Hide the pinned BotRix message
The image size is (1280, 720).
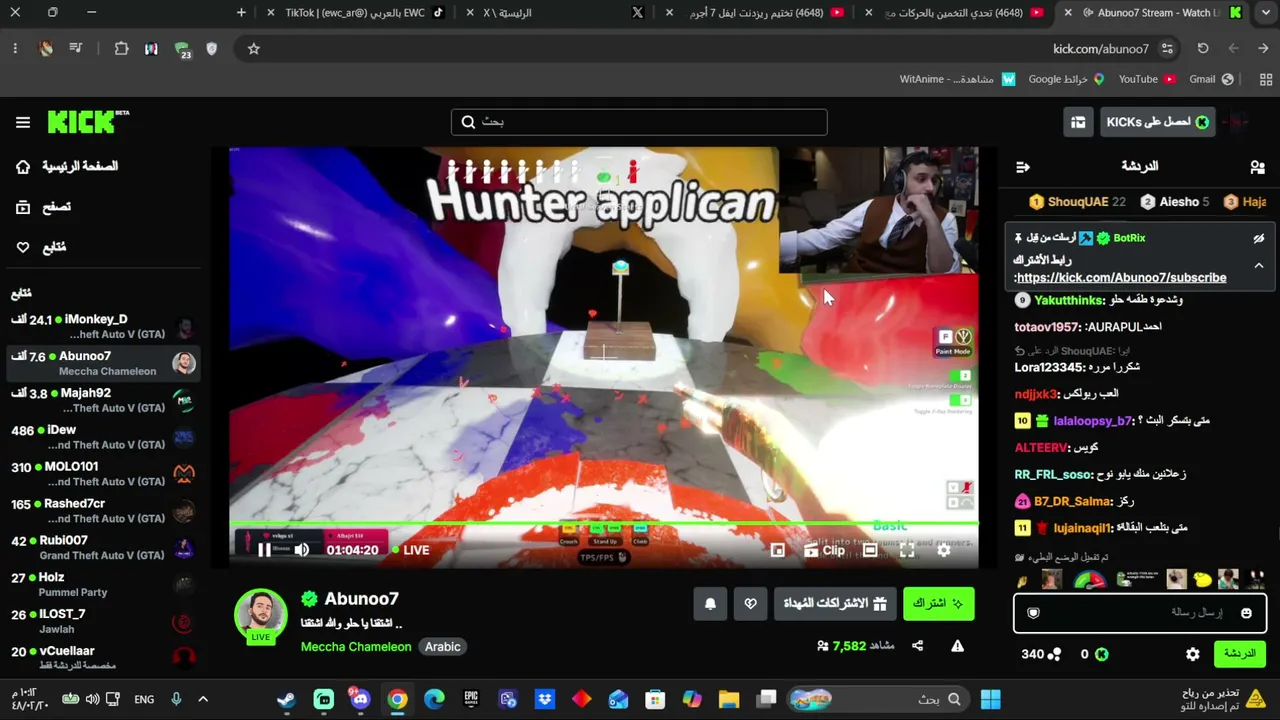tap(1259, 238)
